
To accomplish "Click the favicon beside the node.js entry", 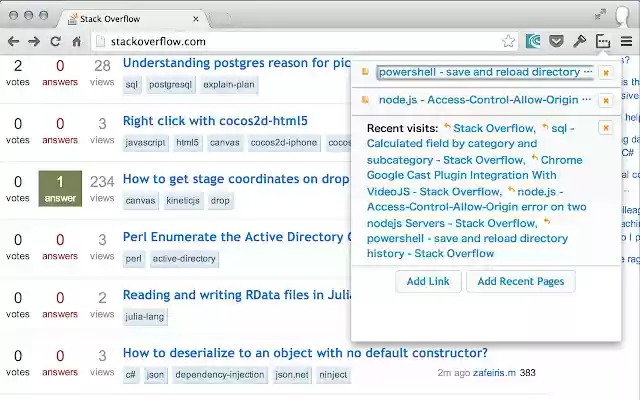I will coord(365,100).
